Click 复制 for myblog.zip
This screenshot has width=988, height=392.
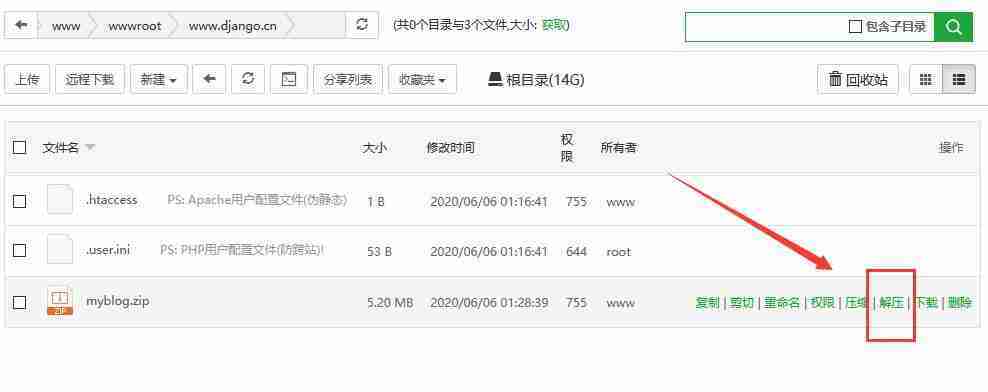tap(707, 303)
